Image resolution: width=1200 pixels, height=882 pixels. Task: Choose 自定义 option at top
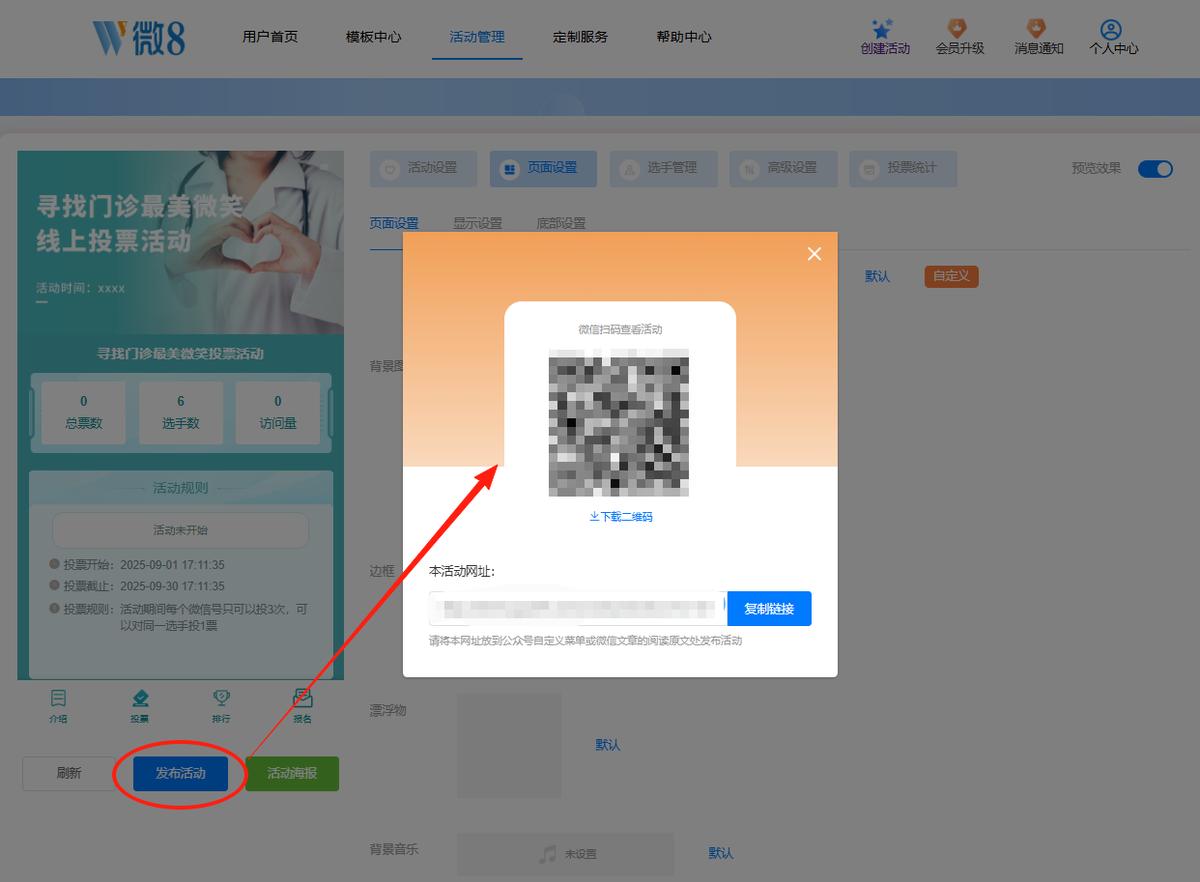(951, 276)
